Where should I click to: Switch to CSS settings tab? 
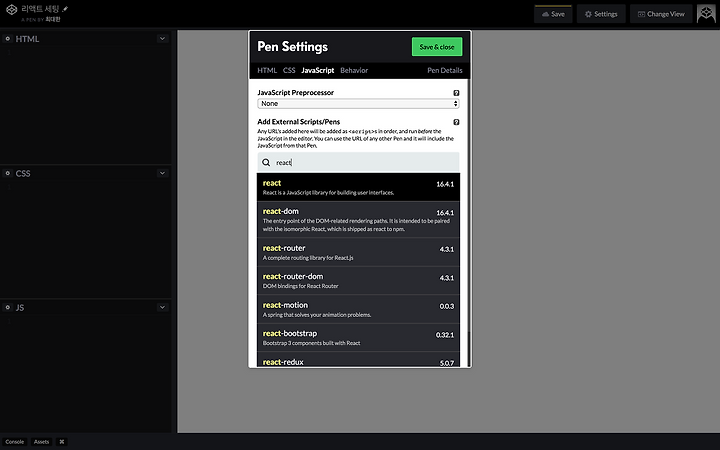tap(289, 70)
